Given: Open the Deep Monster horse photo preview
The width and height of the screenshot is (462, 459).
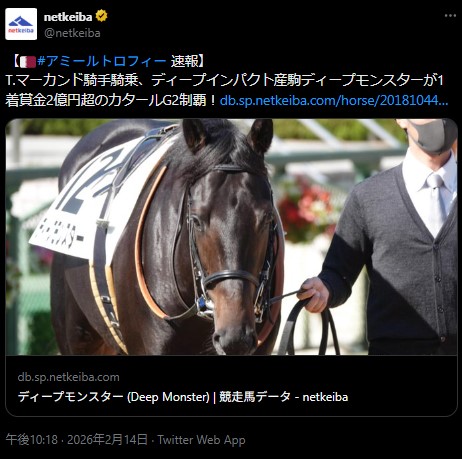Looking at the screenshot, I should [x=231, y=237].
